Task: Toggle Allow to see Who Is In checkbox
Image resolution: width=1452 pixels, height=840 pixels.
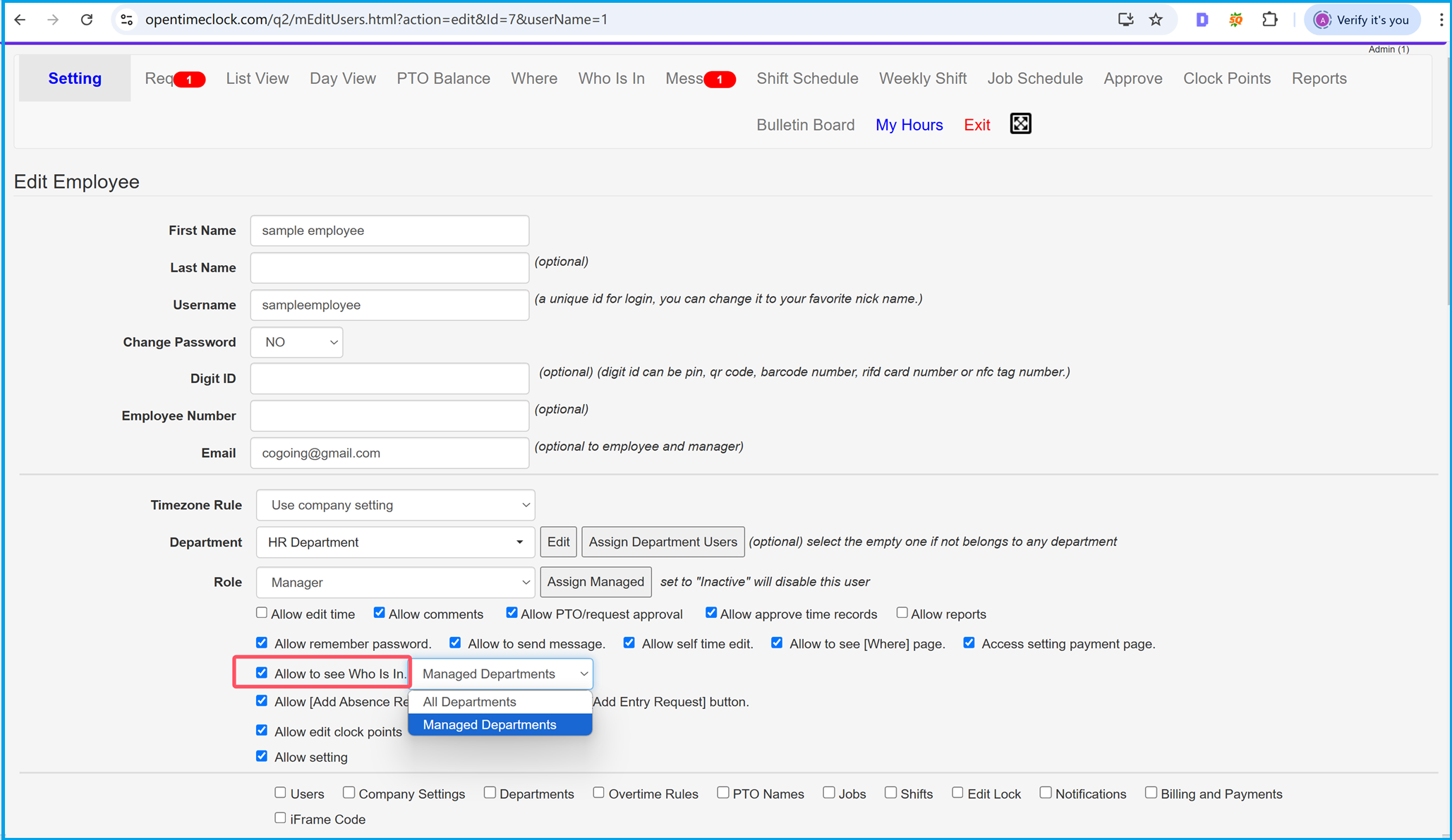Action: (262, 673)
